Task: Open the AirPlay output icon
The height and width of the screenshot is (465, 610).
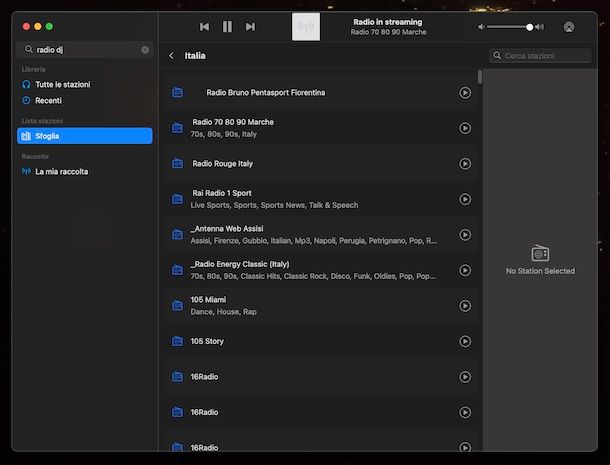Action: 569,27
